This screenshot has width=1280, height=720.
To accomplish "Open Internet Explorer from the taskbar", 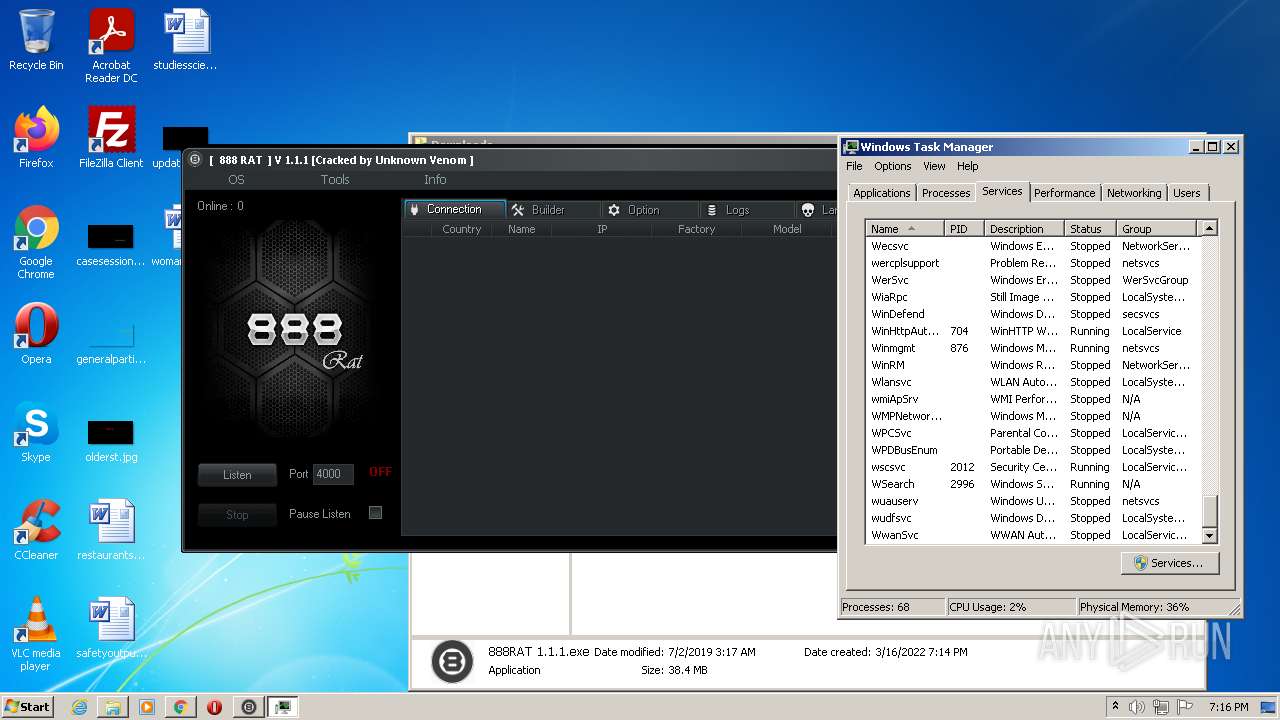I will (x=79, y=707).
